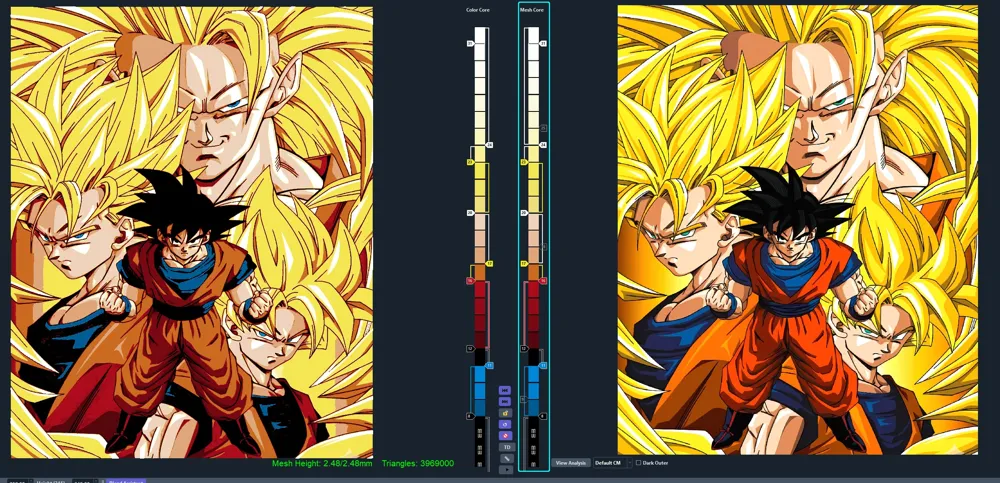
Task: Select yellow slider marker 17 in Color Core
Action: pyautogui.click(x=489, y=264)
